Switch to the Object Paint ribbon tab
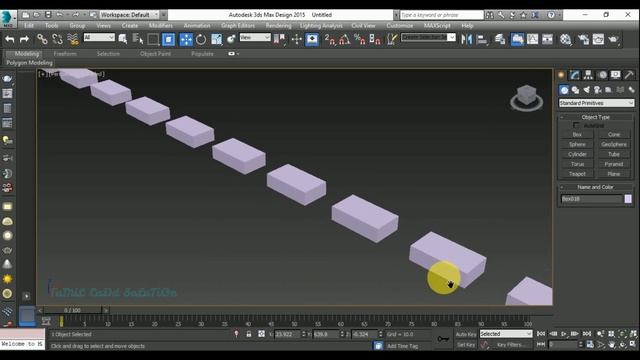Image resolution: width=640 pixels, height=360 pixels. coord(156,53)
